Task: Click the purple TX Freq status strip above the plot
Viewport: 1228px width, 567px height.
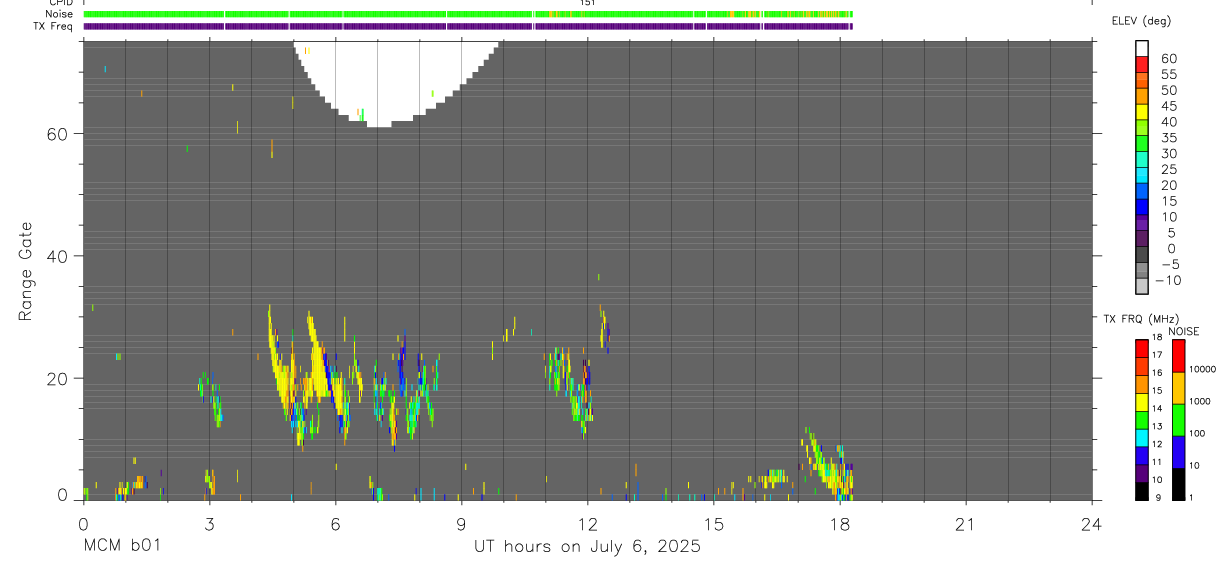Action: 468,26
